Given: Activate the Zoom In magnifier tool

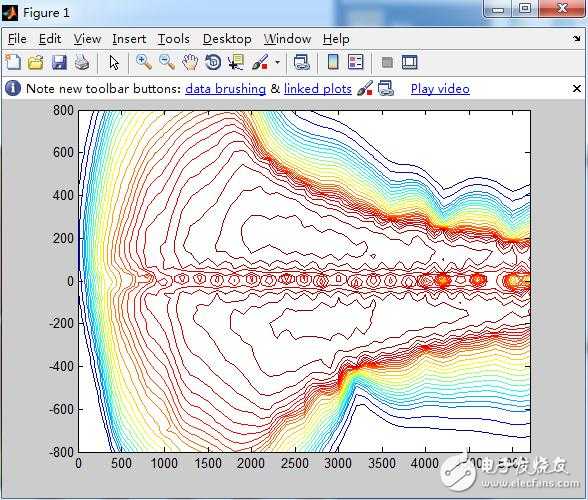Looking at the screenshot, I should click(144, 62).
